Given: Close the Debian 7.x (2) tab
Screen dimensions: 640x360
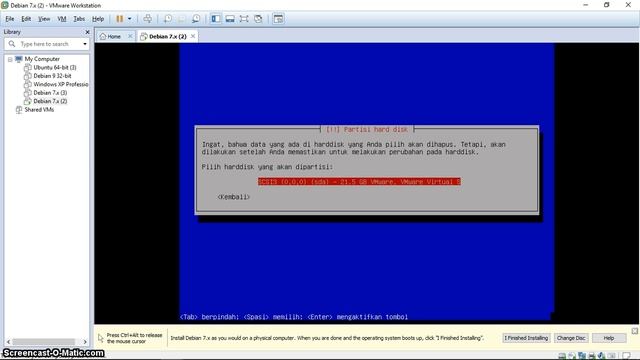Looking at the screenshot, I should (x=193, y=36).
